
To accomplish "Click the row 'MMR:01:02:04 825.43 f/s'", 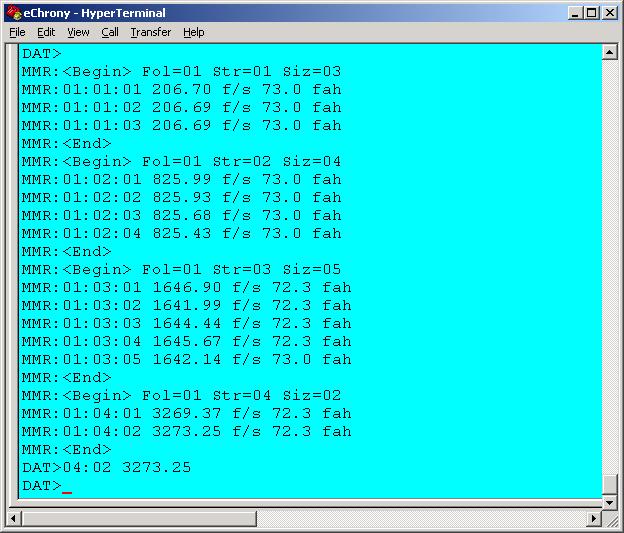I will click(x=181, y=234).
